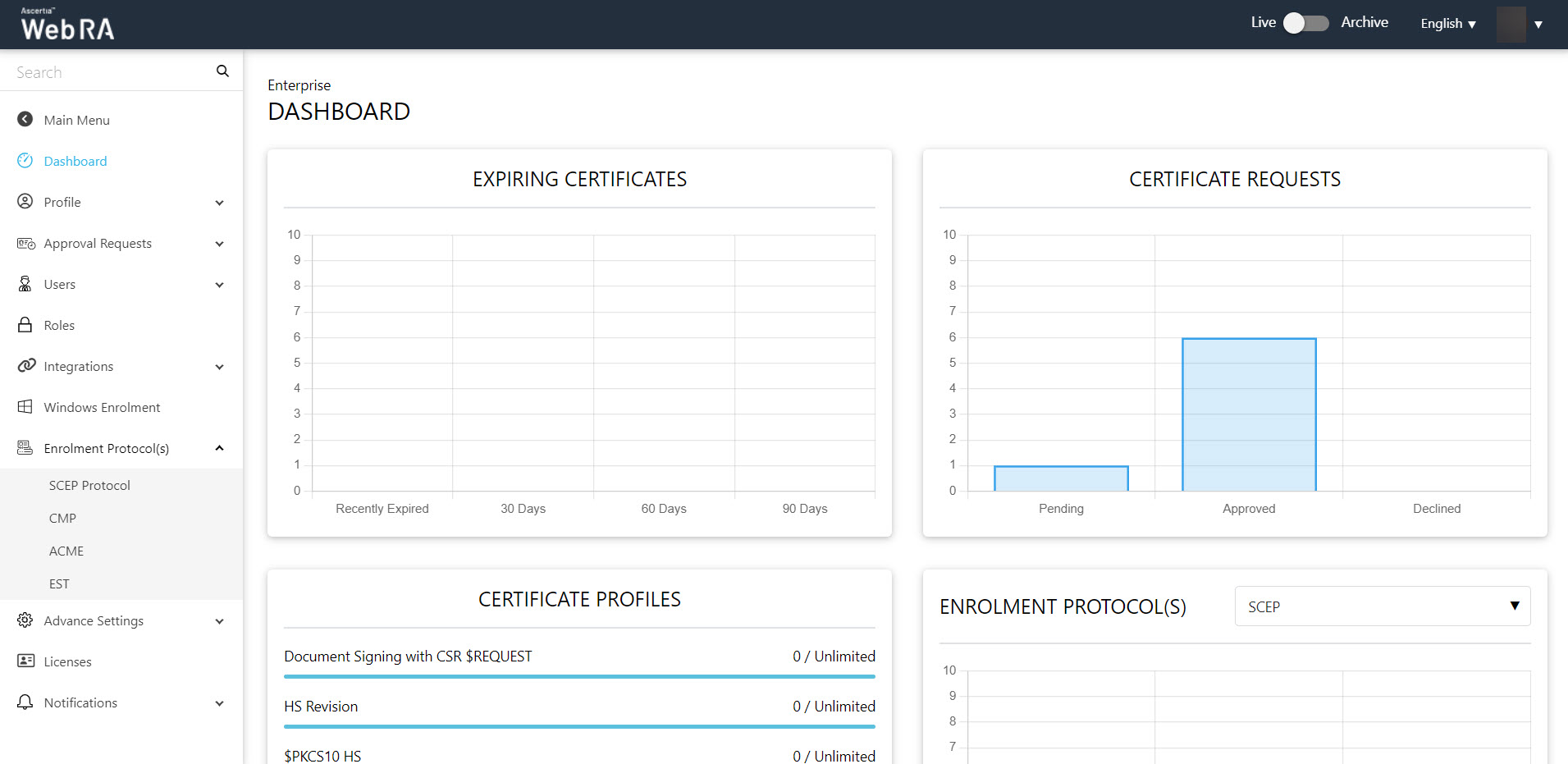
Task: Collapse the Enrolment Protocol(s) section chevron
Action: pos(219,448)
